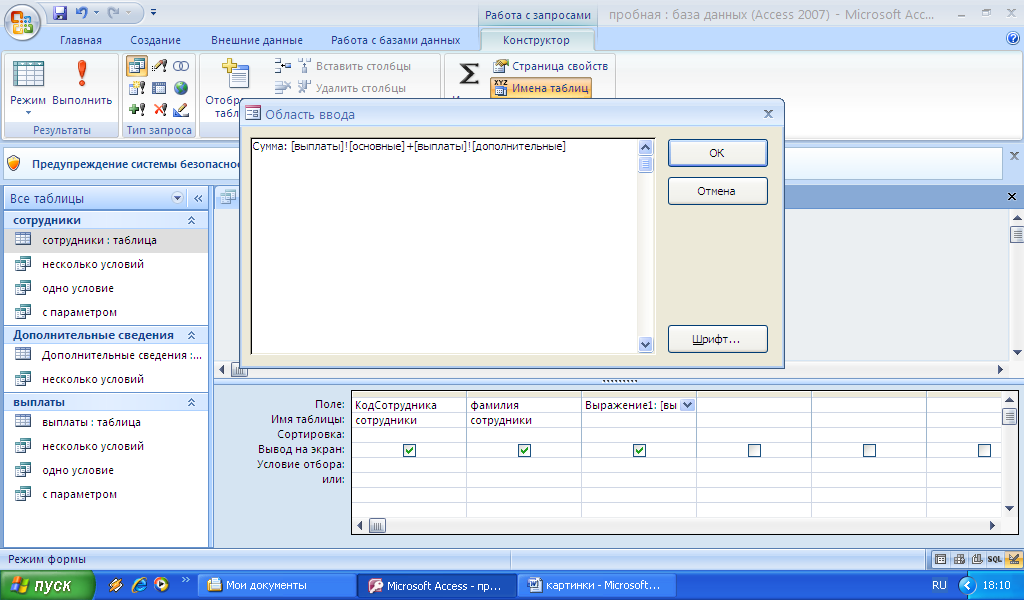The width and height of the screenshot is (1024, 600).
Task: Collapse the navigation pane with « button
Action: (198, 198)
